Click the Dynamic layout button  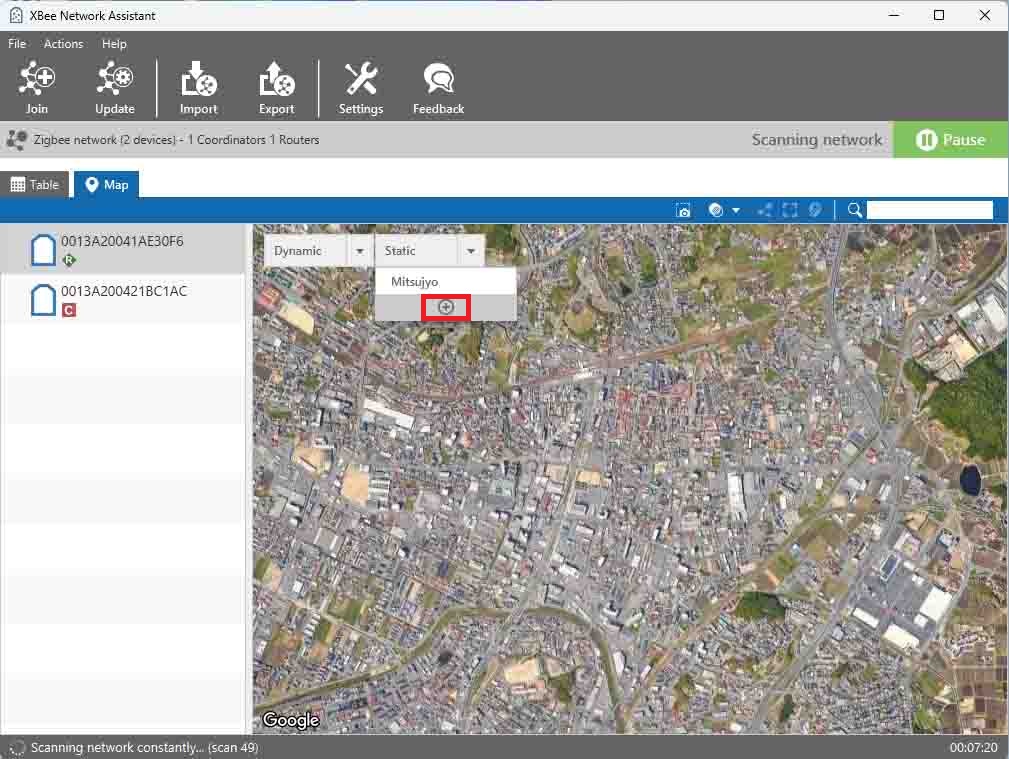(x=306, y=251)
